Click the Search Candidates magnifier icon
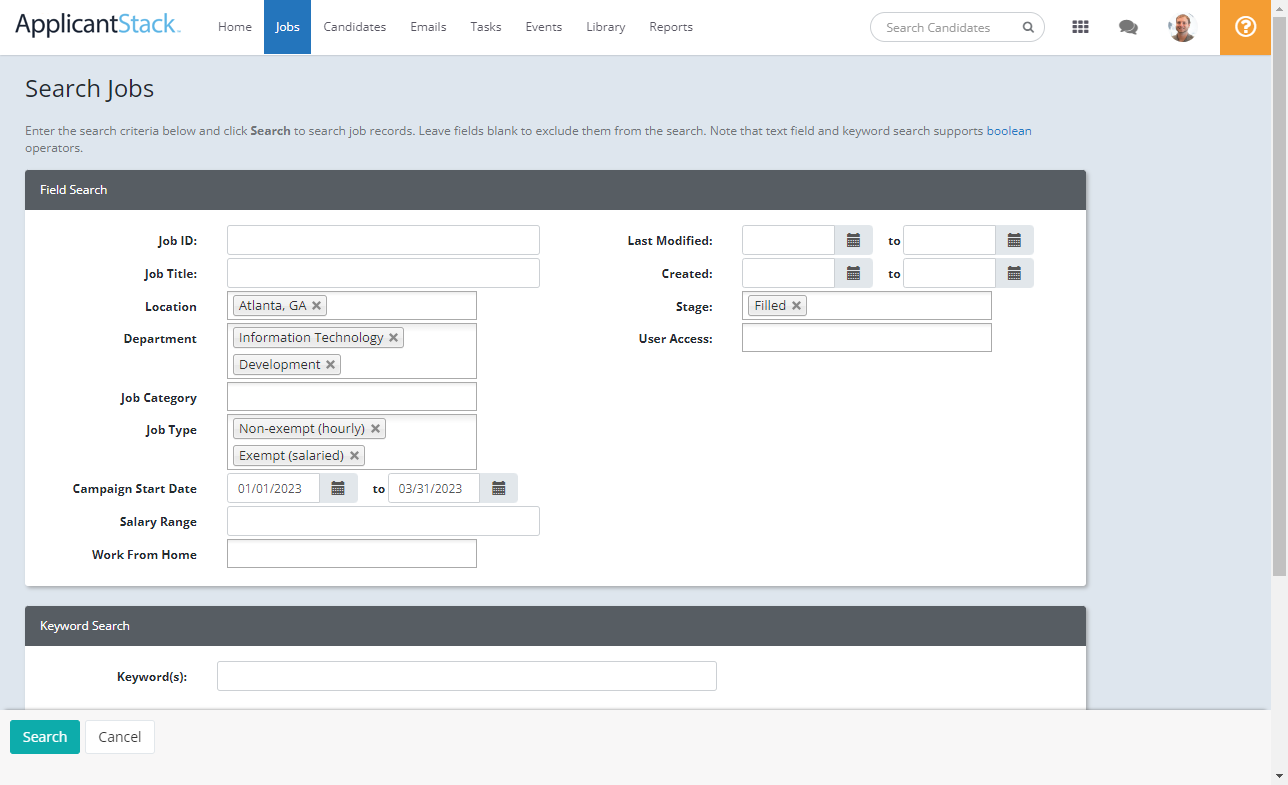This screenshot has height=785, width=1288. click(1028, 27)
